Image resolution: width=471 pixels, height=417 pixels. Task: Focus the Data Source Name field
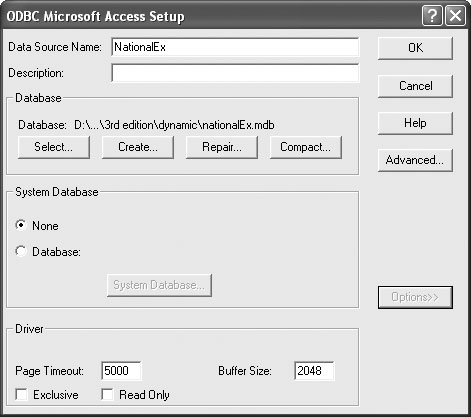tap(235, 47)
